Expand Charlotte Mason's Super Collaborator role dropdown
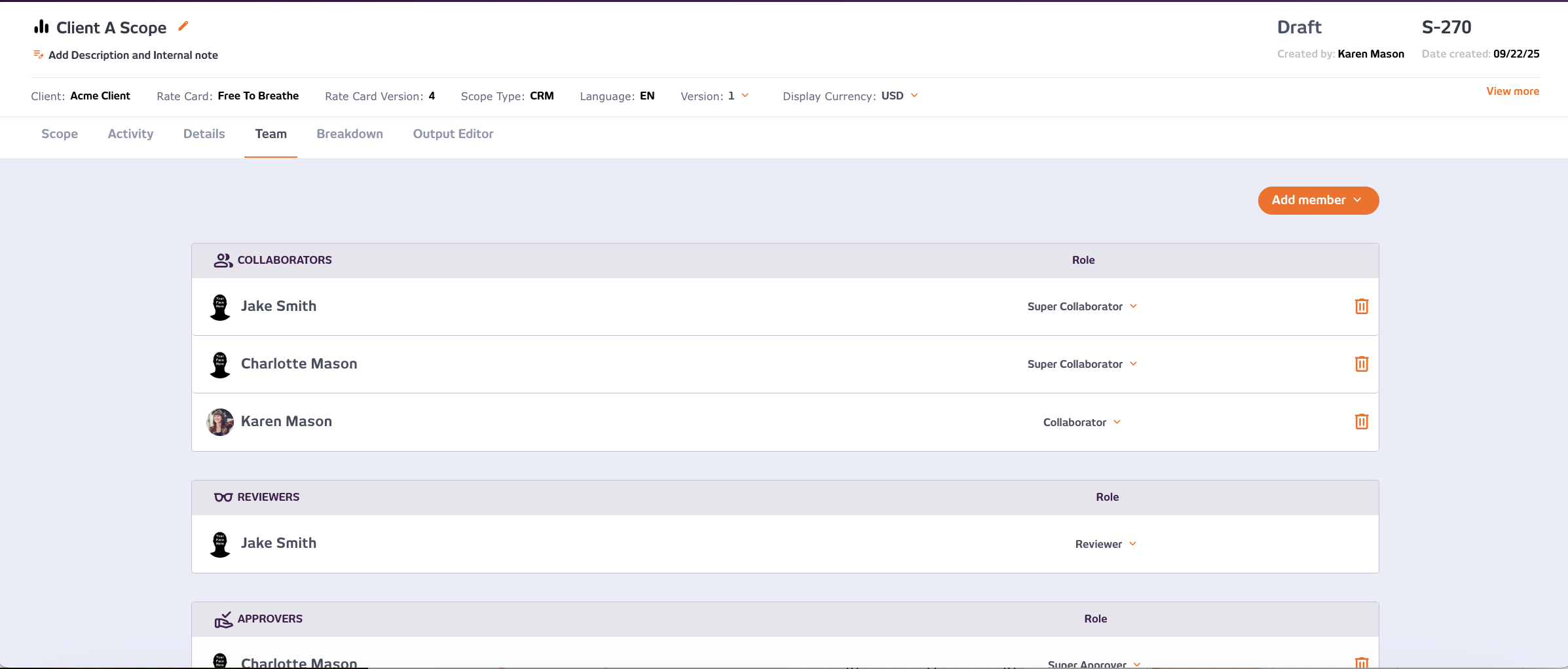 click(1082, 364)
